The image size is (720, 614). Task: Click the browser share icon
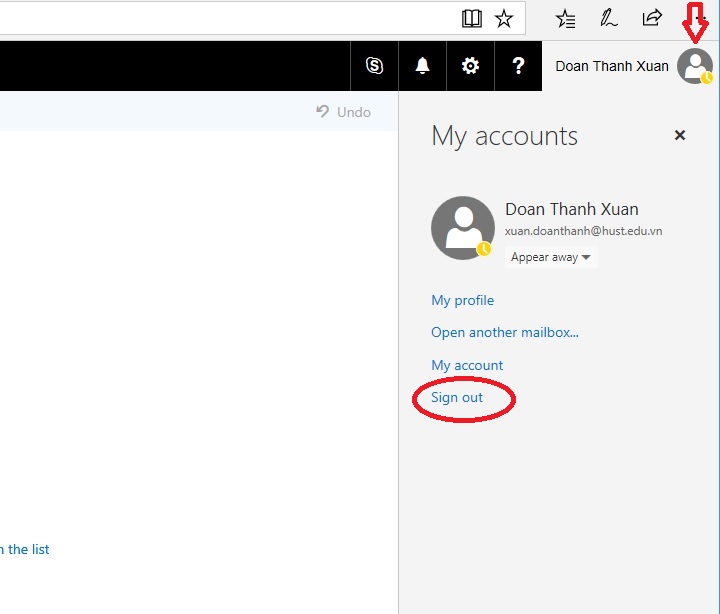(x=652, y=18)
